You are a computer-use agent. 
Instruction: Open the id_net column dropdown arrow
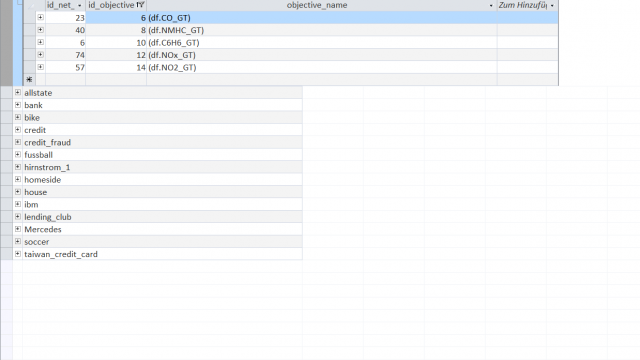[80, 5]
